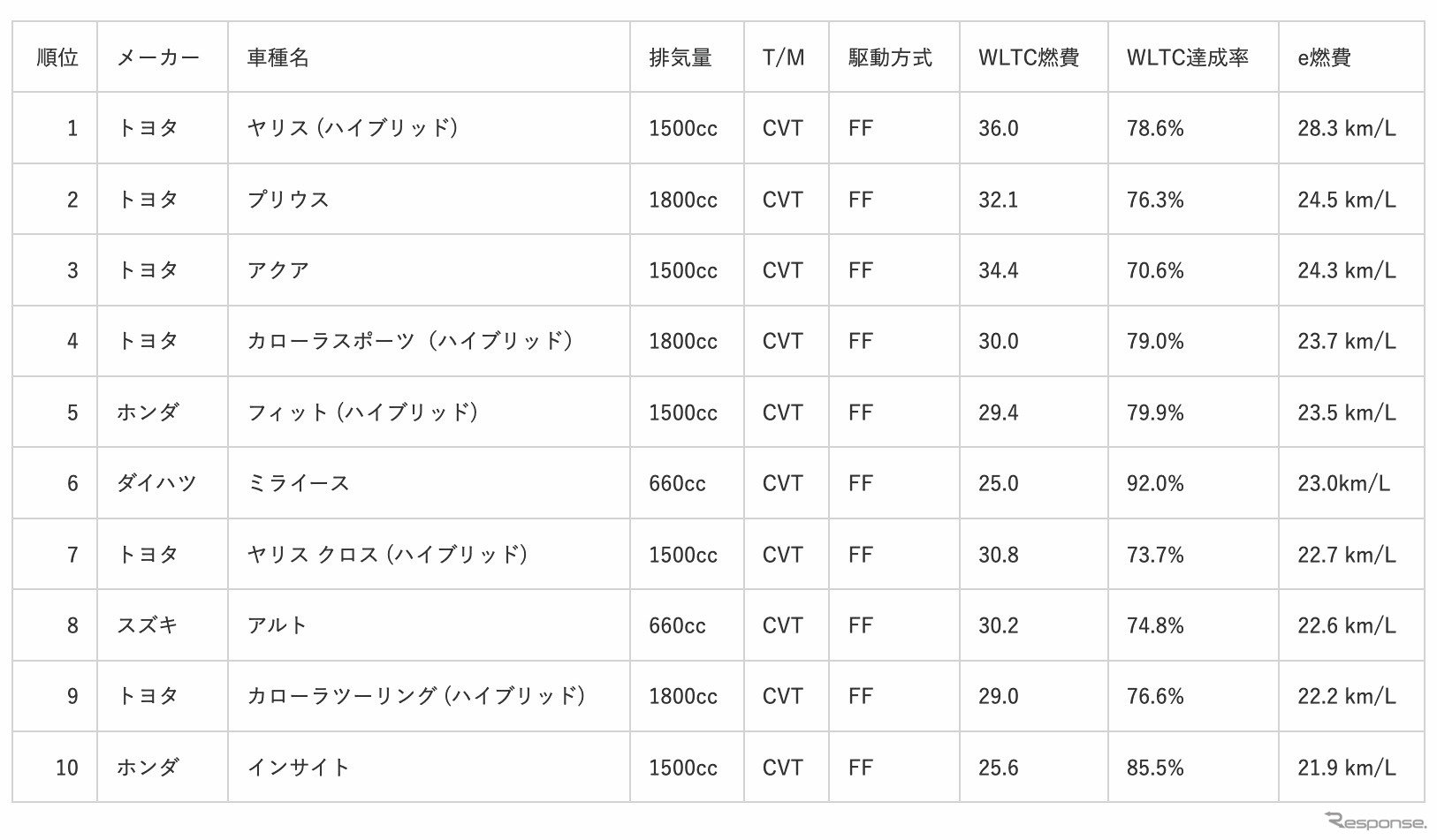Click the 排気量 column header
1437x840 pixels.
click(x=680, y=58)
